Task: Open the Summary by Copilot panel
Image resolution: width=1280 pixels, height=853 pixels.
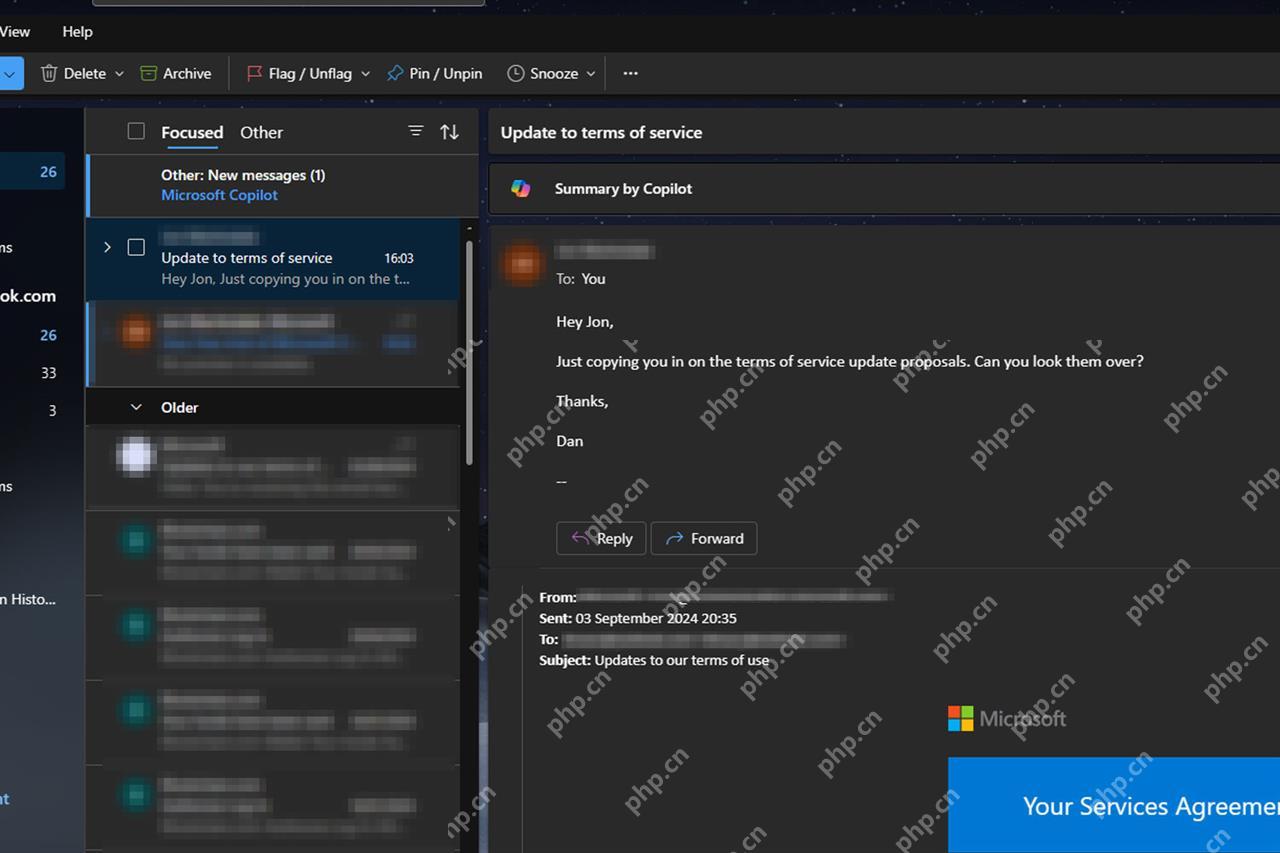Action: click(x=884, y=188)
